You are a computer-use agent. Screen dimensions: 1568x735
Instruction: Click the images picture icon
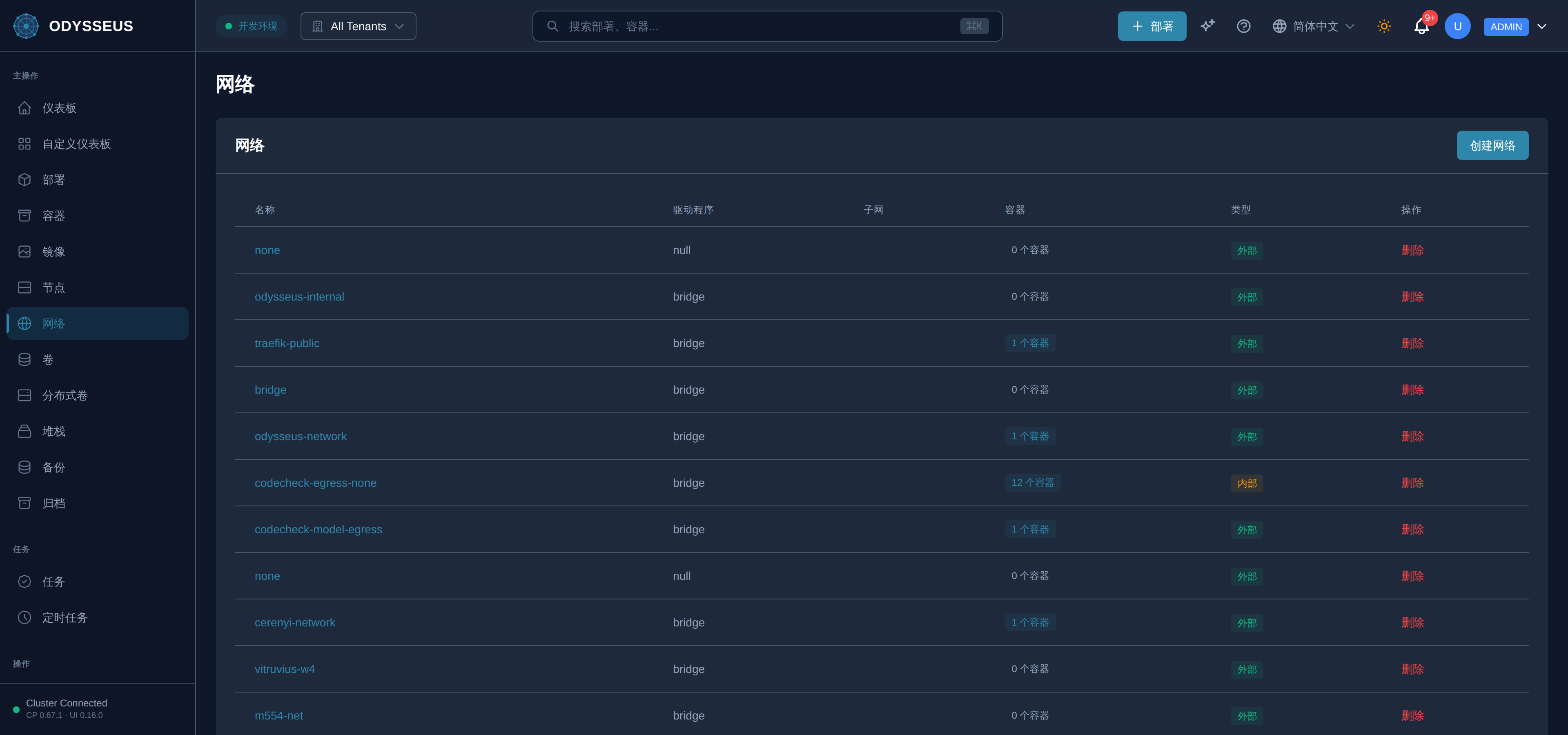pyautogui.click(x=24, y=251)
